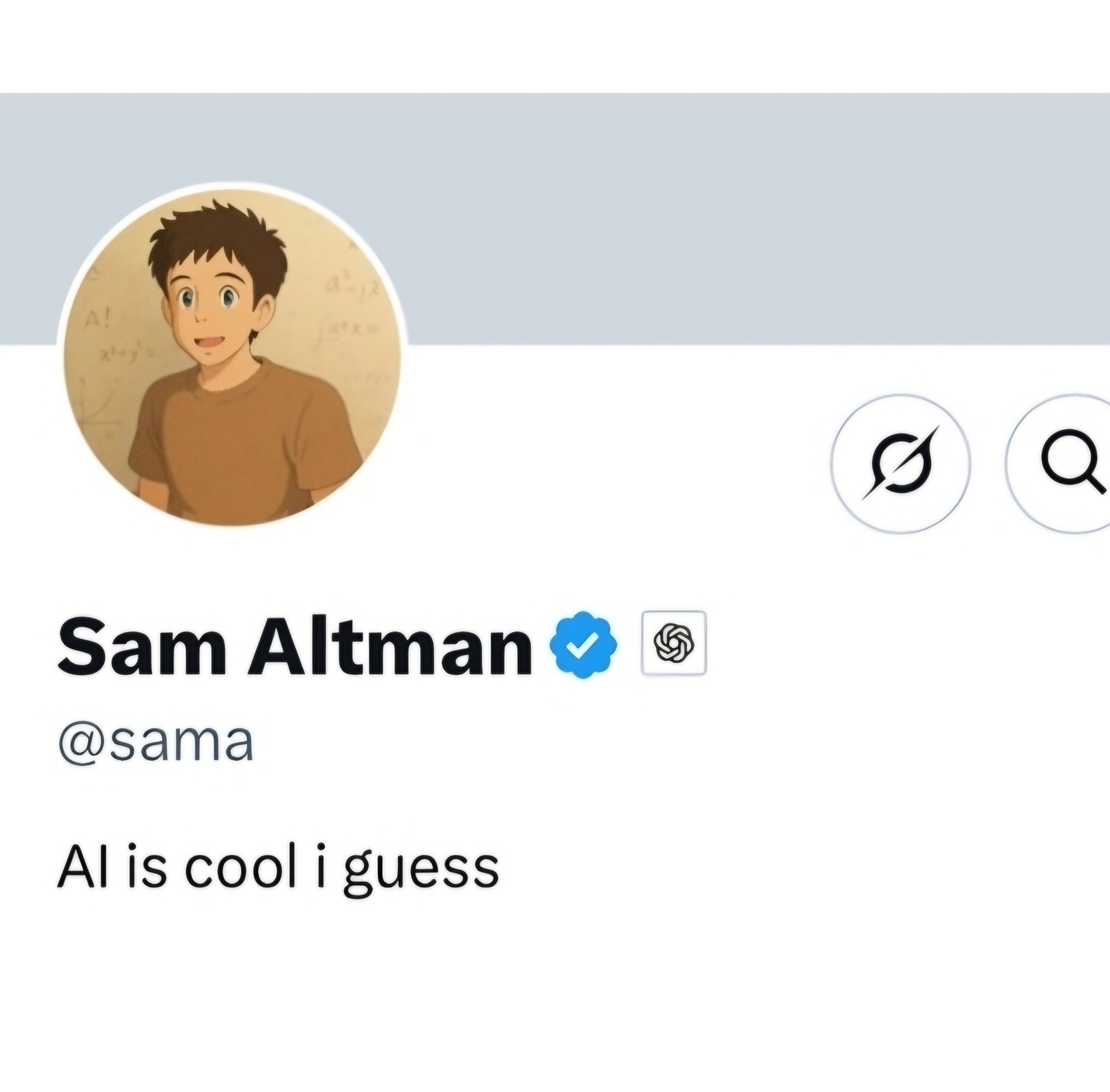This screenshot has height=1092, width=1110.
Task: Click the OpenAI knot logo next to name
Action: pyautogui.click(x=674, y=643)
